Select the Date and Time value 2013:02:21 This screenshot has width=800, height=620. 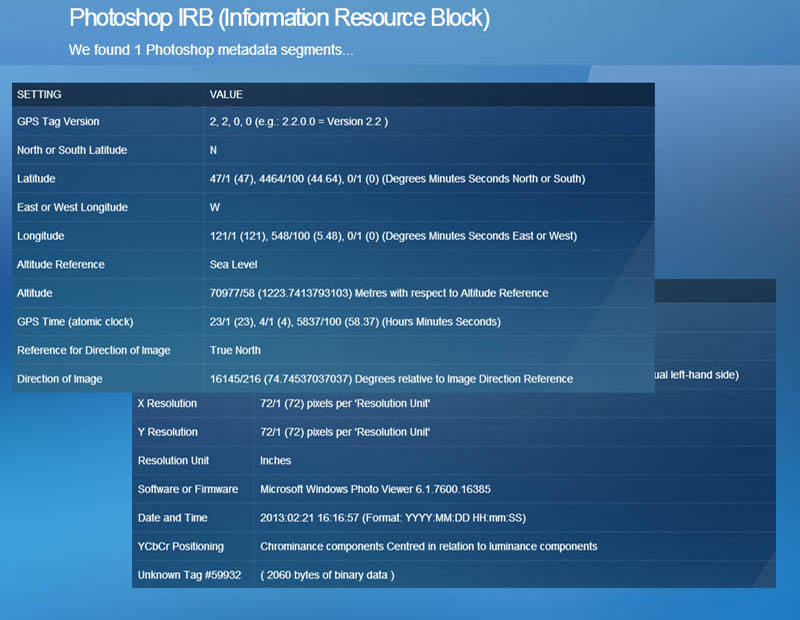click(x=393, y=518)
